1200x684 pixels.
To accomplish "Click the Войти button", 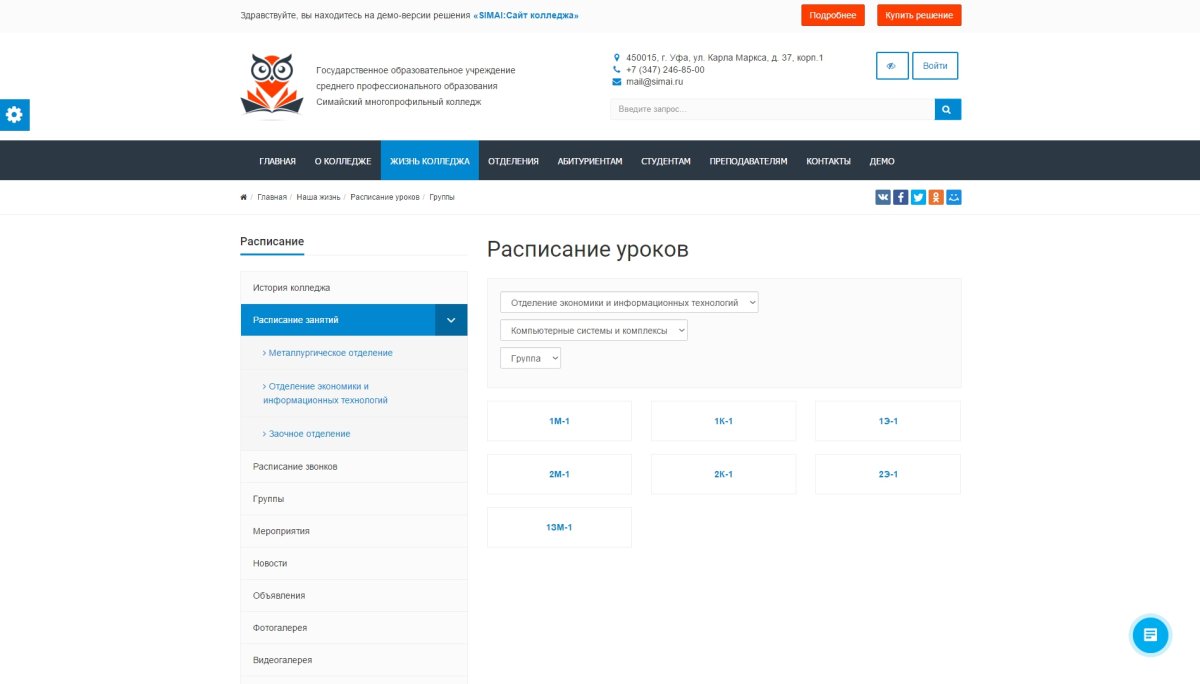I will point(934,65).
